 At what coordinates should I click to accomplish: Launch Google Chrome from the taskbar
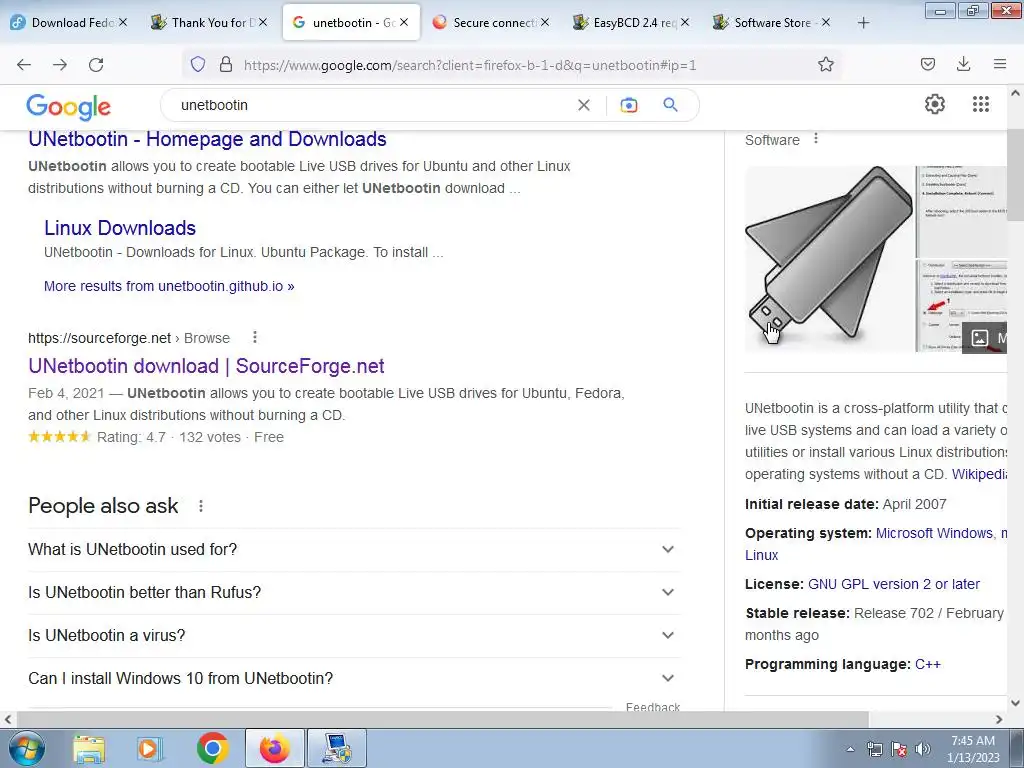click(x=212, y=748)
